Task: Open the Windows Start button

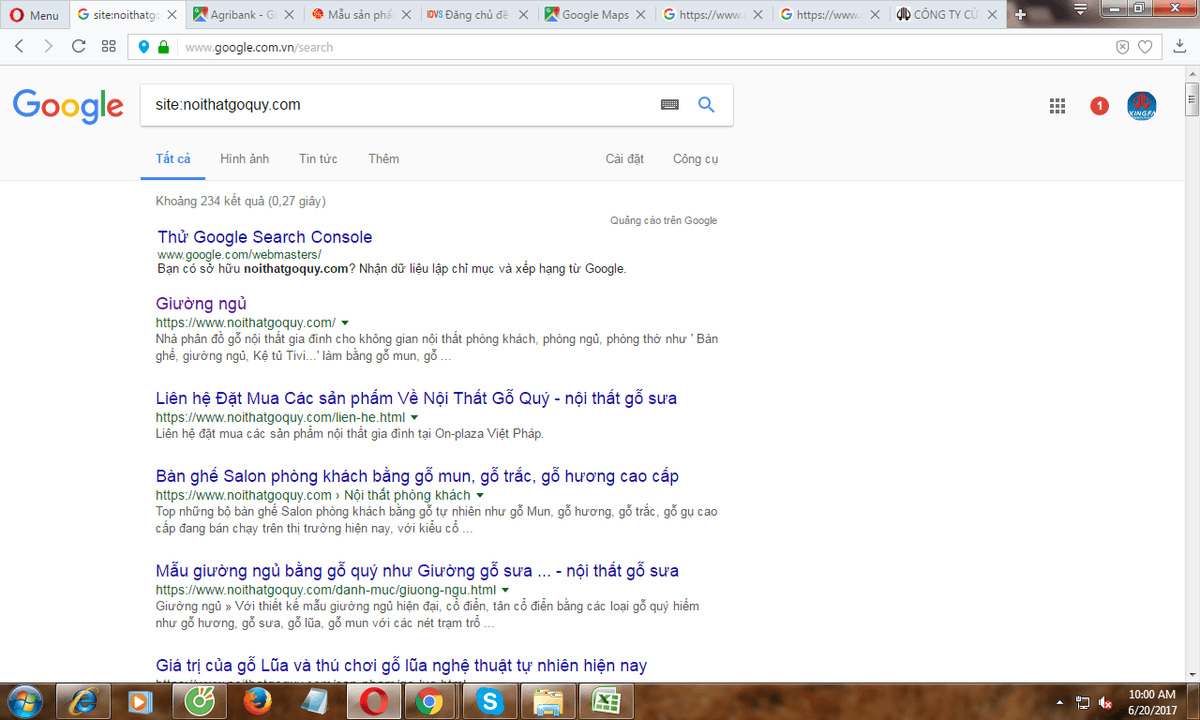Action: click(x=27, y=701)
